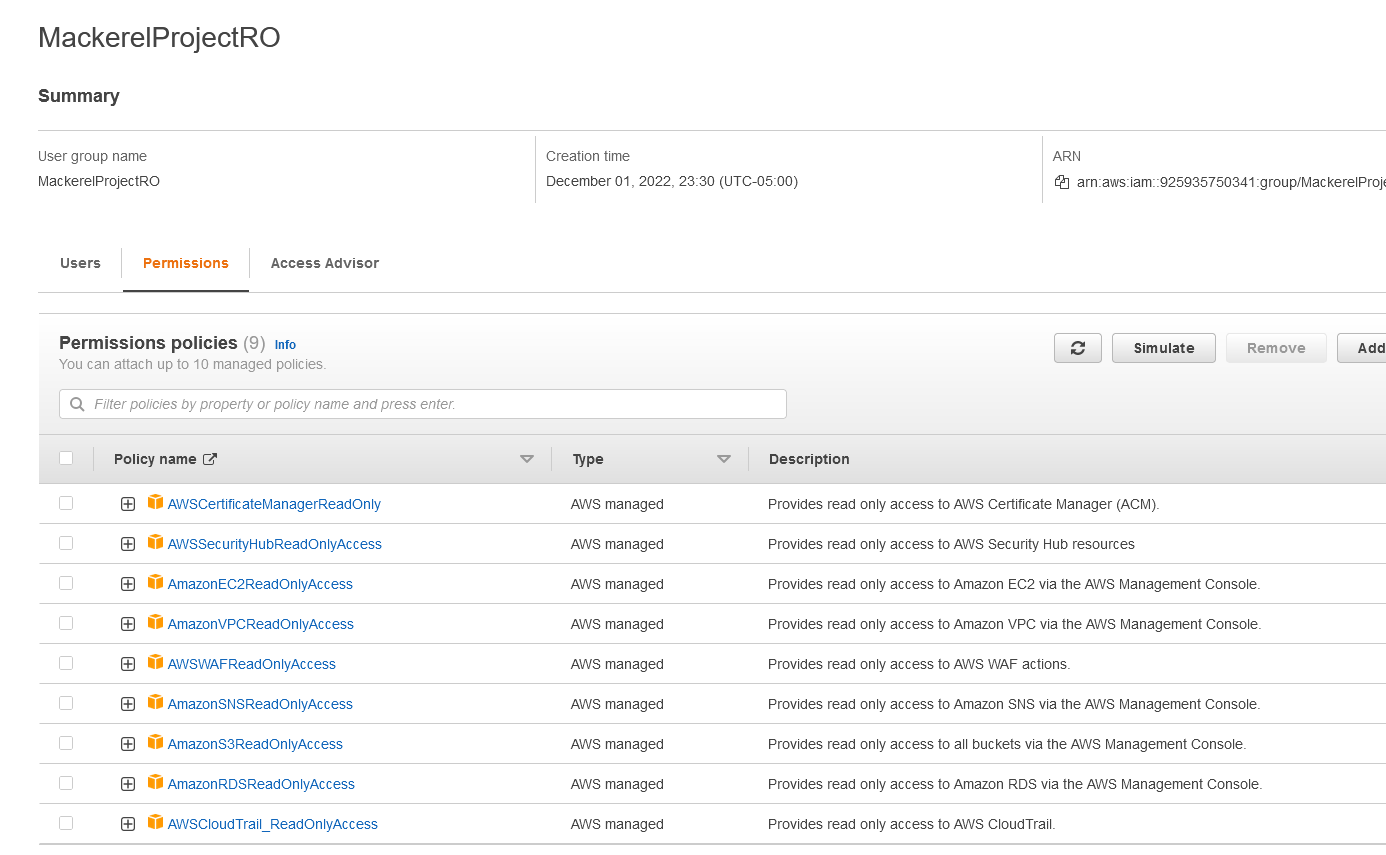Click the orange policy icon for AWSCloudTrail_ReadOnlyAccess
This screenshot has height=855, width=1386.
coord(155,822)
